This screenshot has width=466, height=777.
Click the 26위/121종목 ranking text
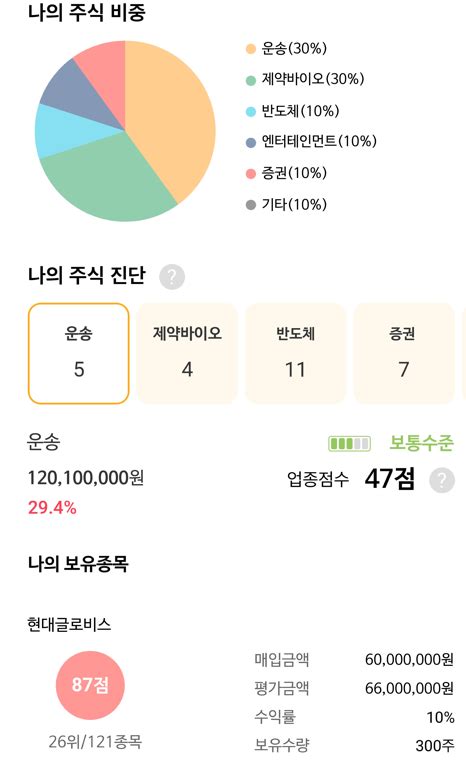[x=95, y=742]
